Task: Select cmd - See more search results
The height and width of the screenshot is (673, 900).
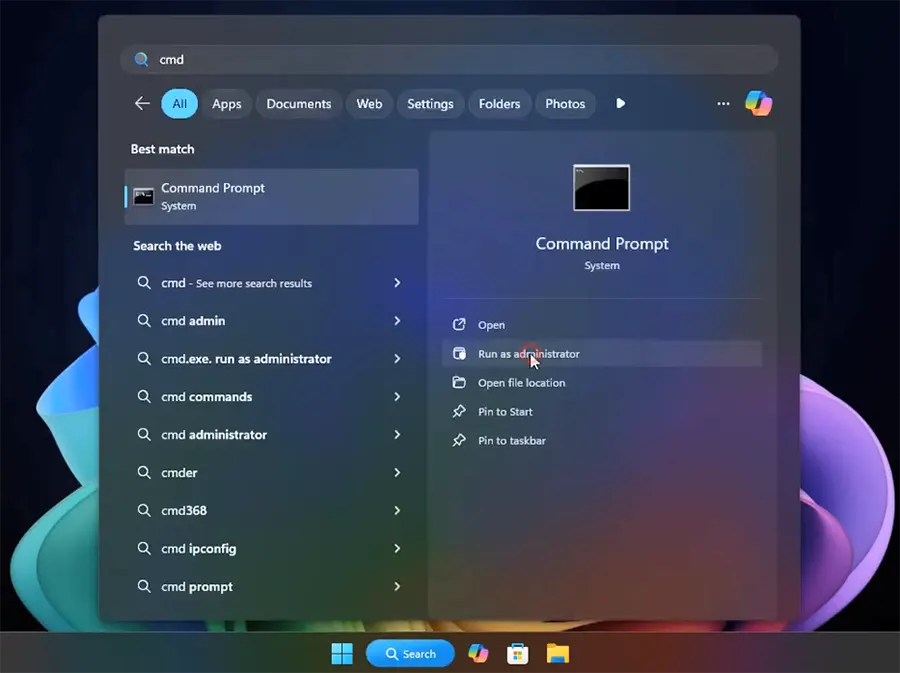Action: point(237,282)
